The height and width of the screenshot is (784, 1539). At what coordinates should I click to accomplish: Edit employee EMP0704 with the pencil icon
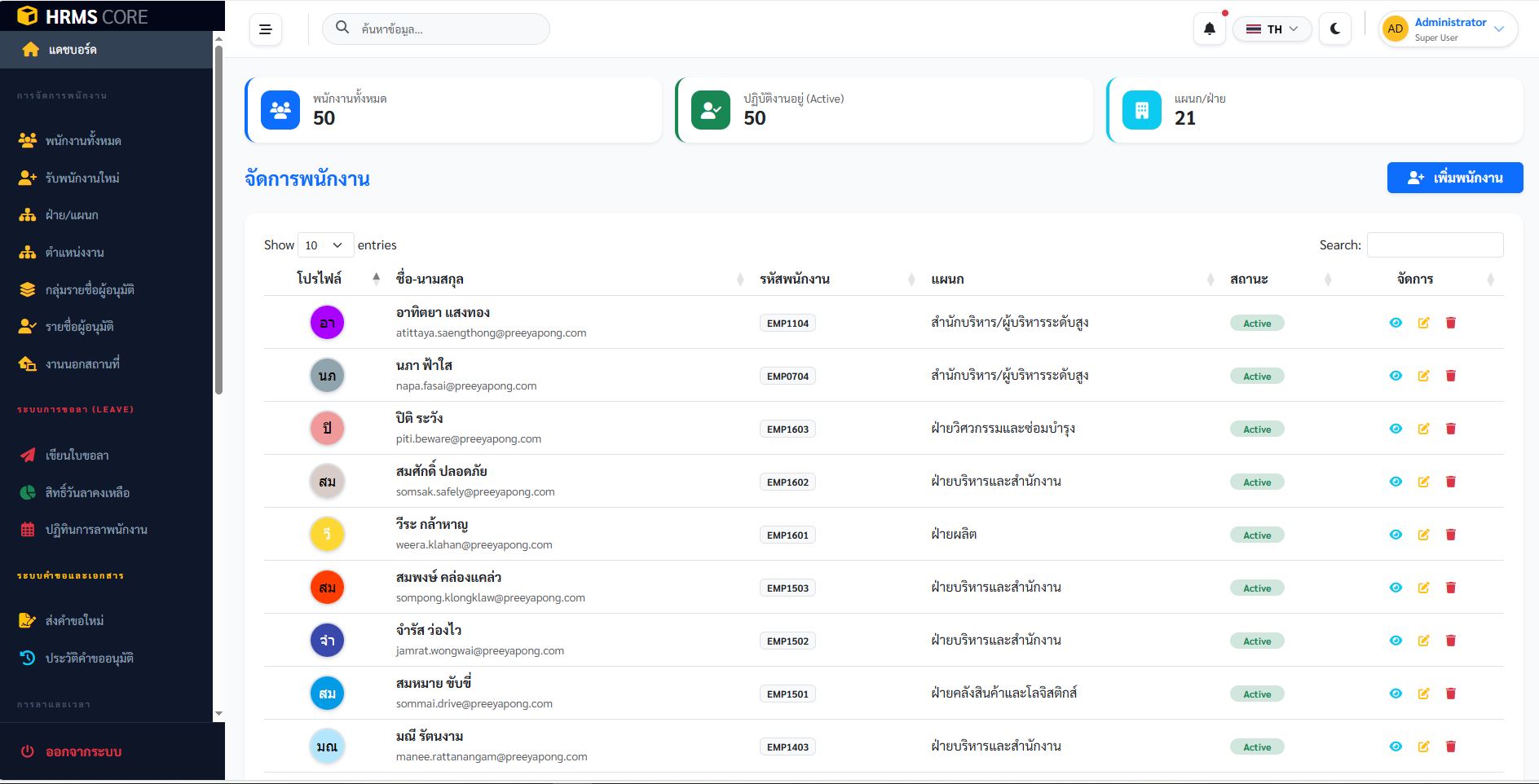(x=1423, y=376)
